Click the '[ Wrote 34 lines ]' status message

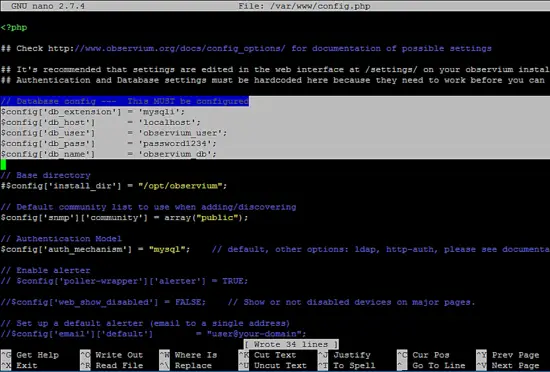[x=291, y=344]
